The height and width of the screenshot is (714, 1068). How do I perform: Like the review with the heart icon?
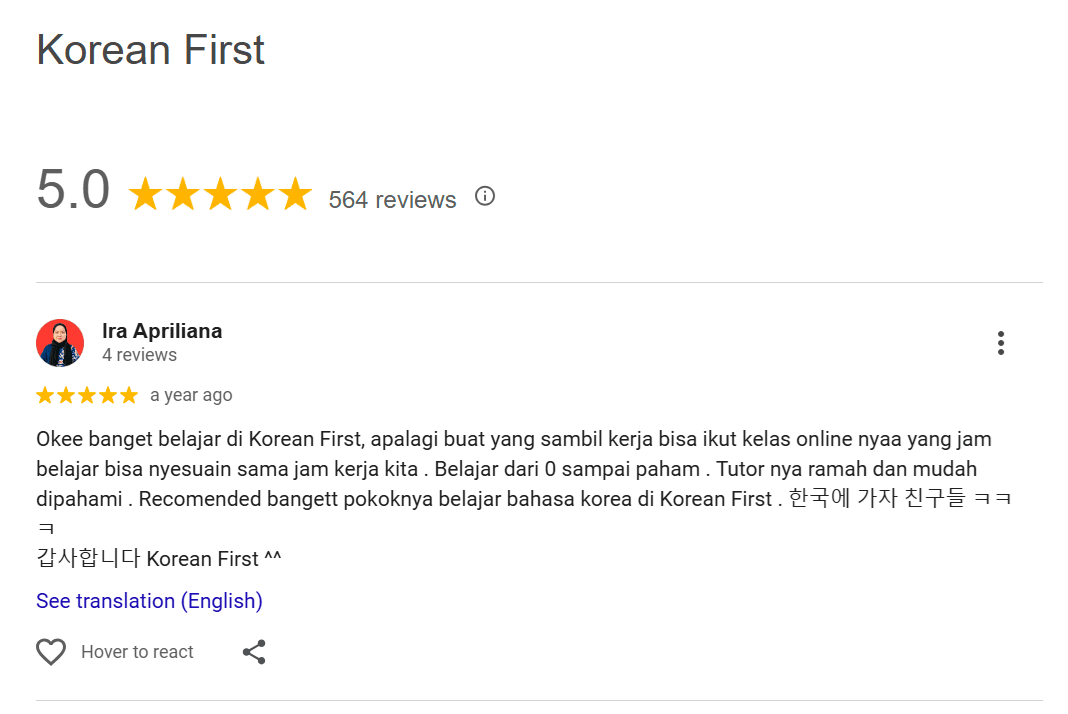51,652
